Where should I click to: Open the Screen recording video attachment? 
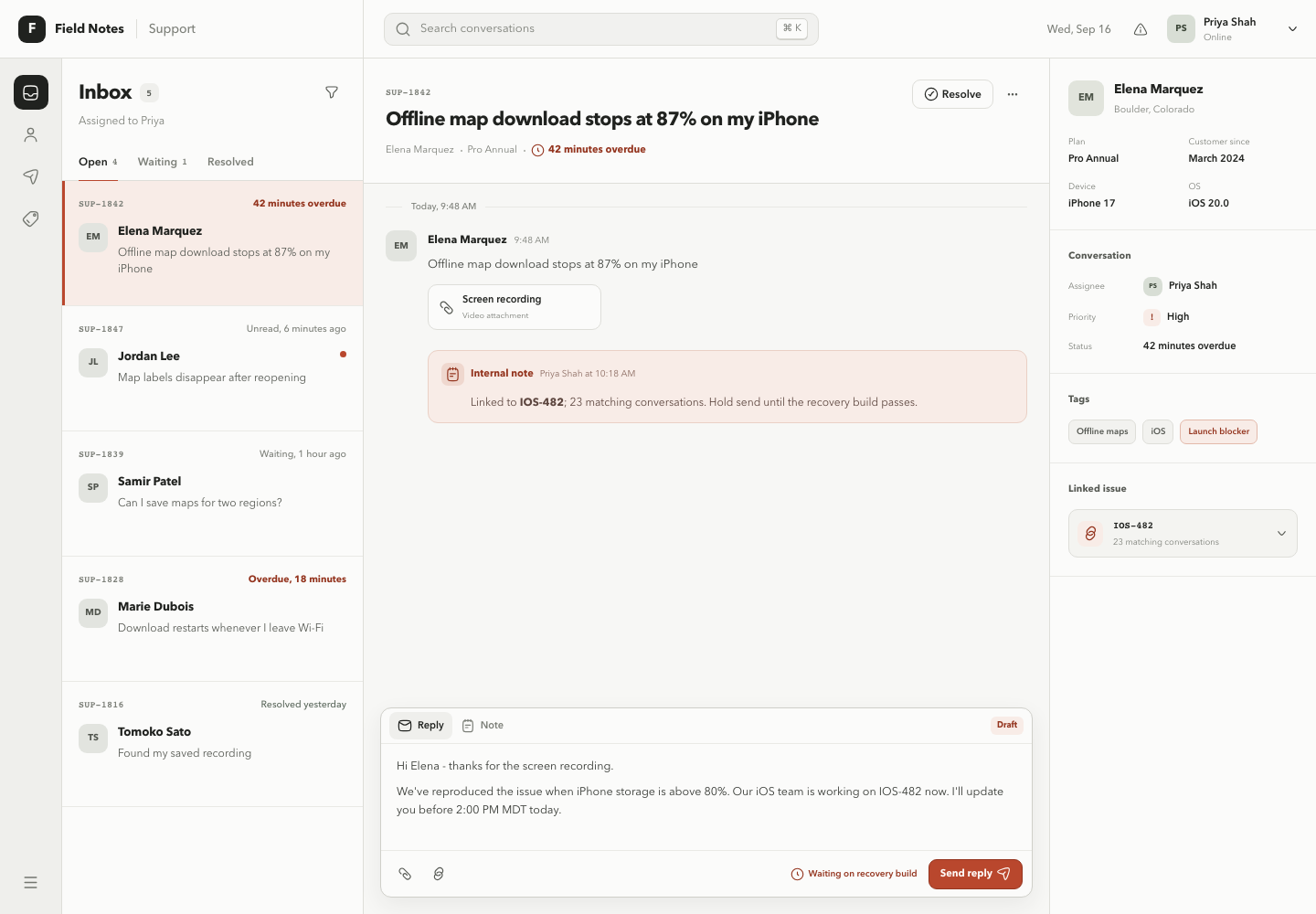515,307
